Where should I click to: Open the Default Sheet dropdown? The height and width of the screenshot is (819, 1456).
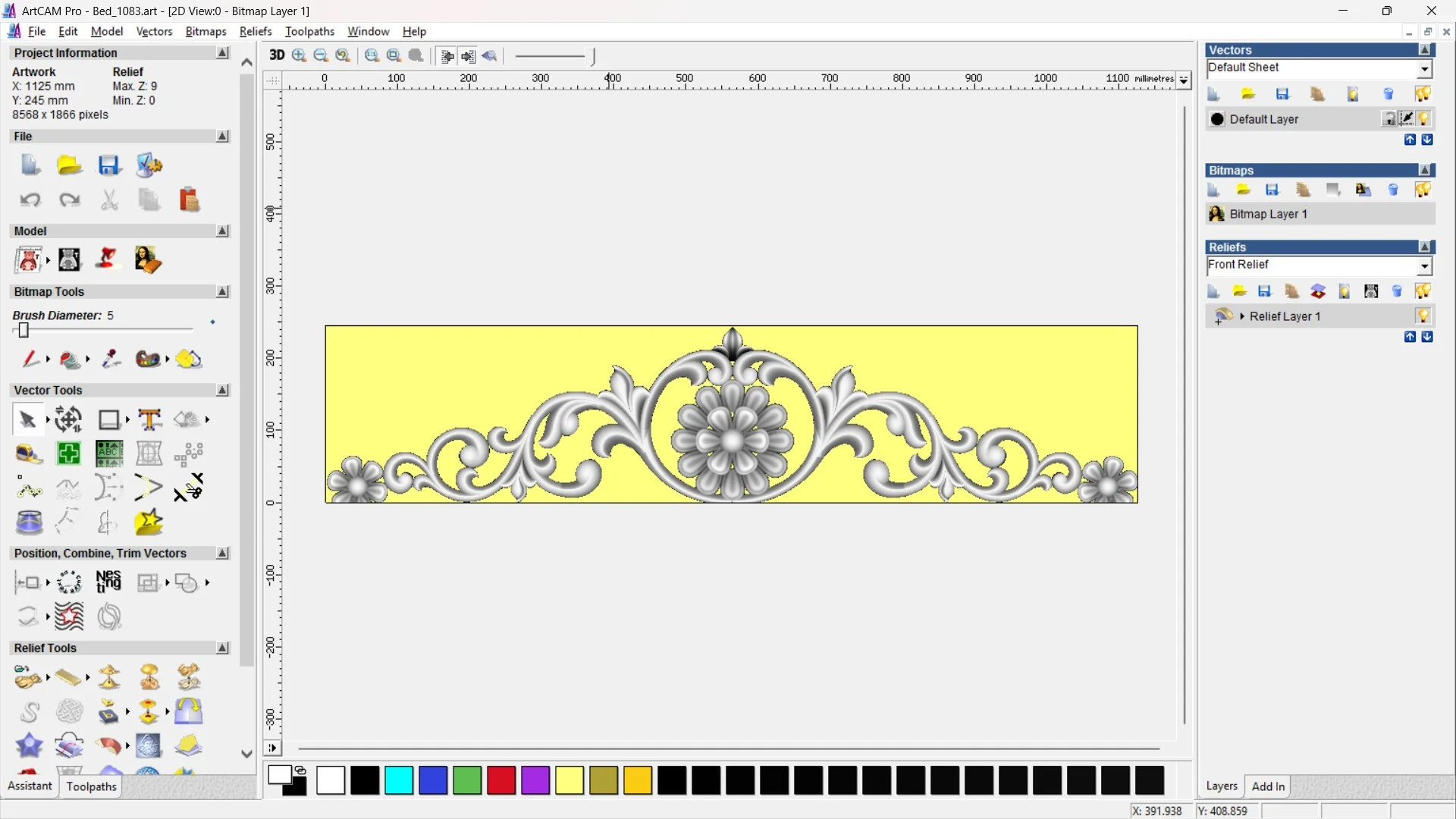[x=1424, y=69]
